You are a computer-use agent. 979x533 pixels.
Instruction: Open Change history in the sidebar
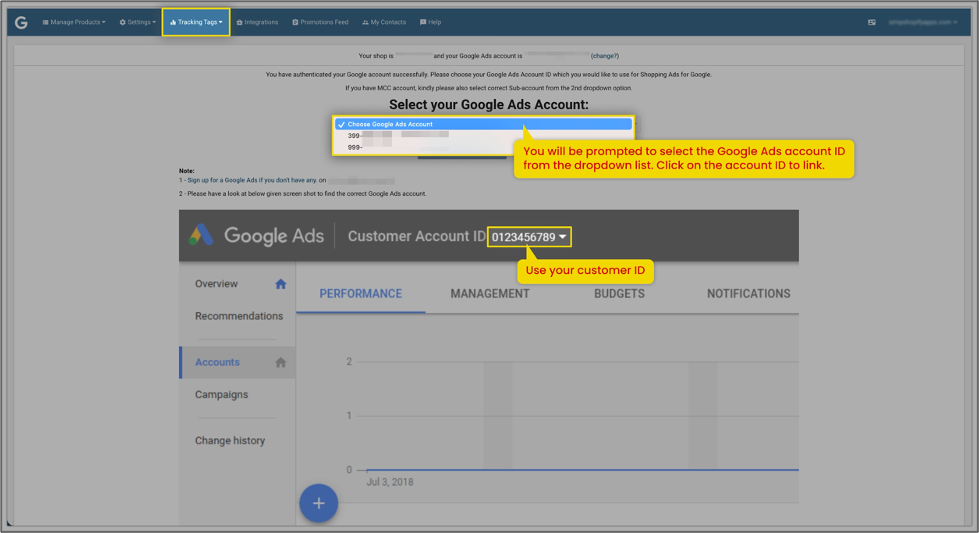pos(230,441)
